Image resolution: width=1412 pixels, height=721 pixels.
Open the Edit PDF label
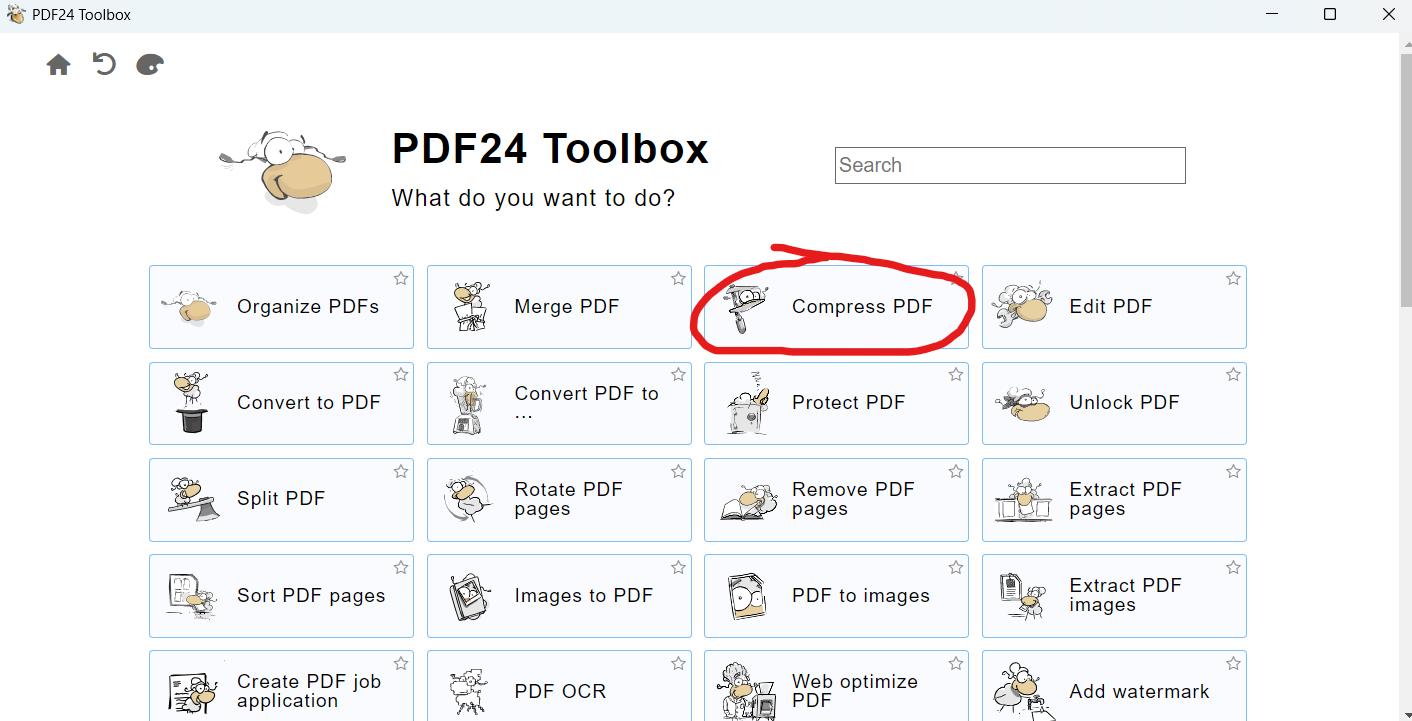tap(1111, 307)
